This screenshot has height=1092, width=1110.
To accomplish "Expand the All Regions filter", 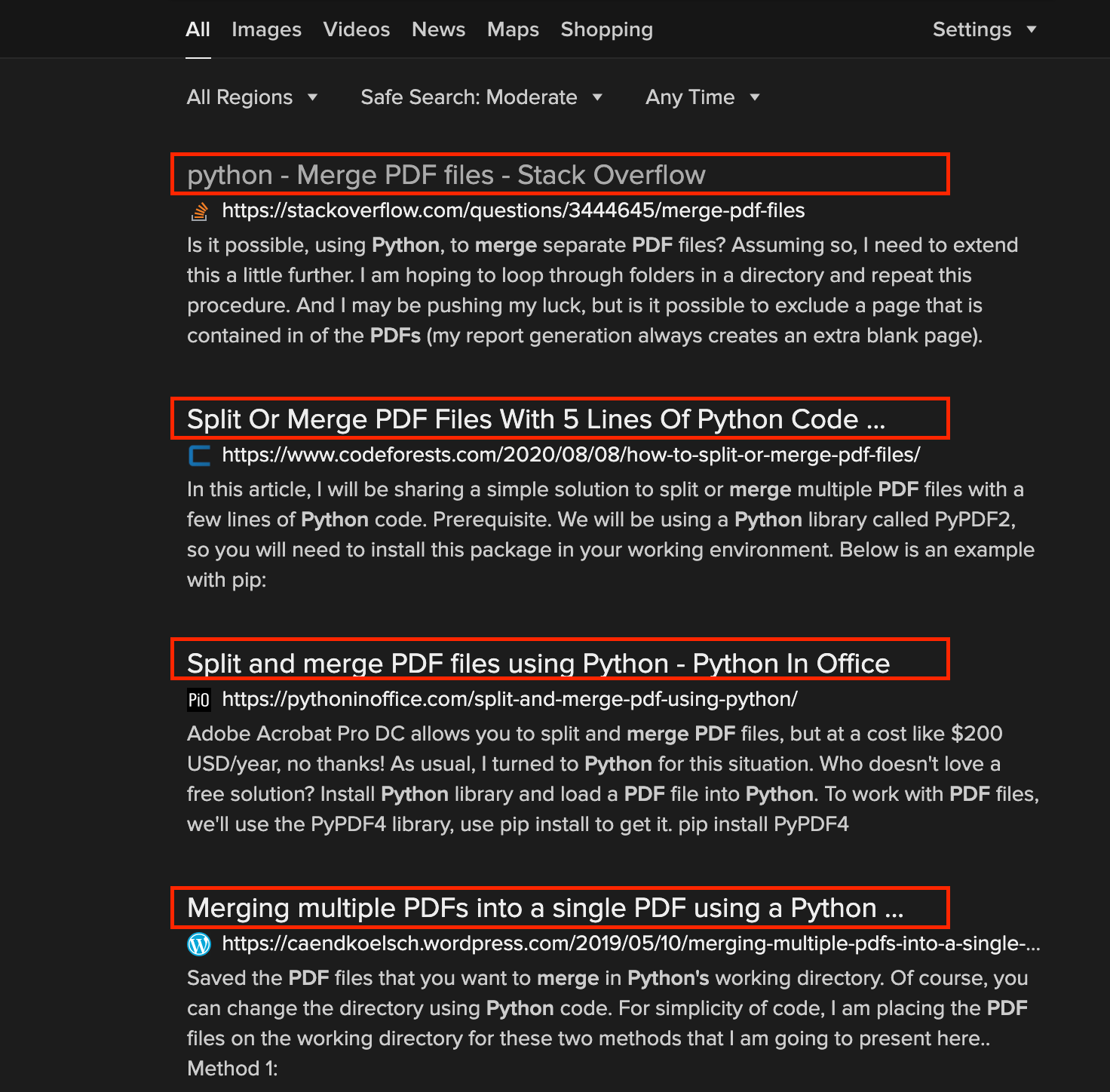I will 252,97.
